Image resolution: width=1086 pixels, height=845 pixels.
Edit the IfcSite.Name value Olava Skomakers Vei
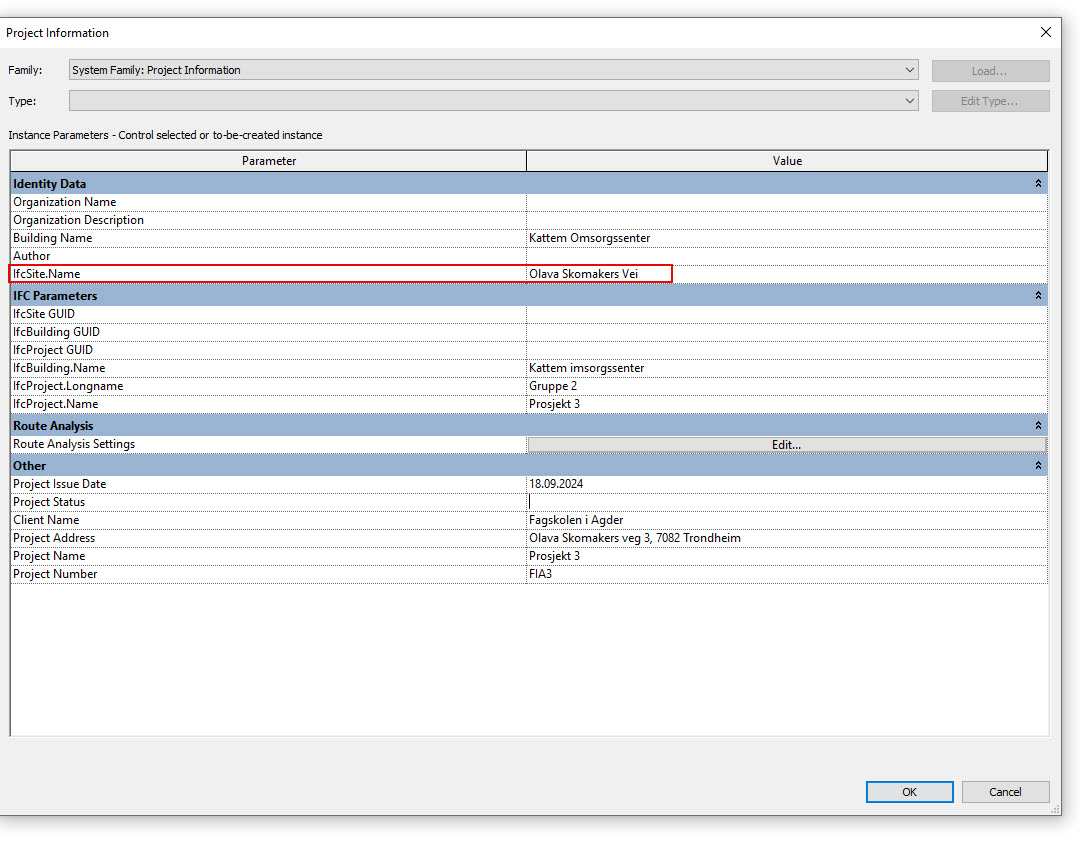787,274
